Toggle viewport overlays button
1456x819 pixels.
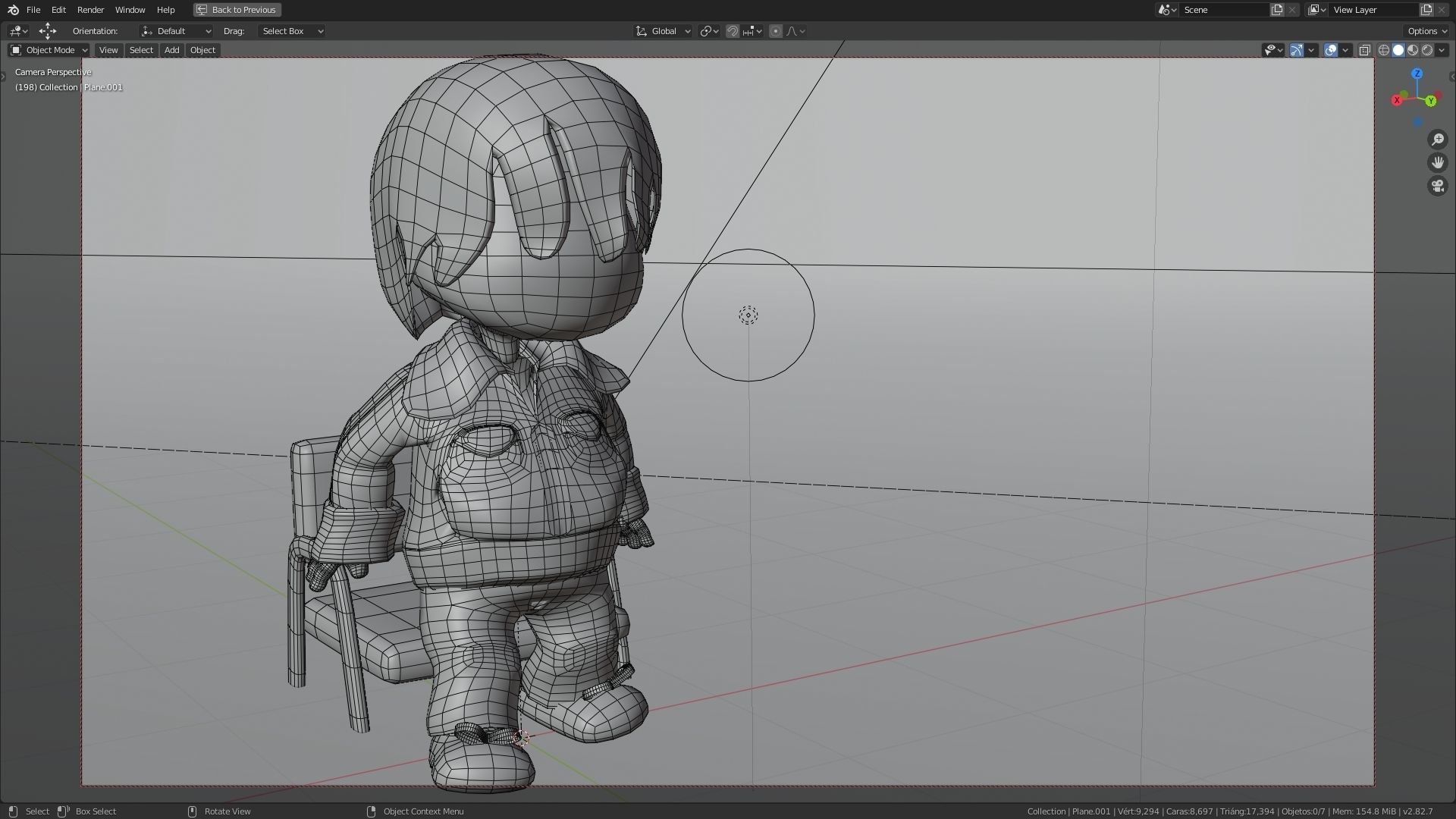pos(1331,50)
